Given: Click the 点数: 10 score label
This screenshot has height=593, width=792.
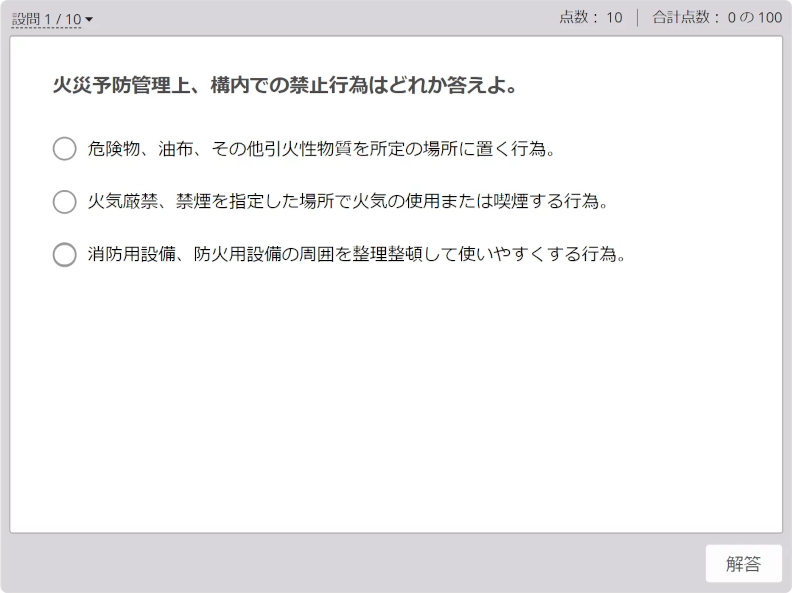Looking at the screenshot, I should click(591, 18).
